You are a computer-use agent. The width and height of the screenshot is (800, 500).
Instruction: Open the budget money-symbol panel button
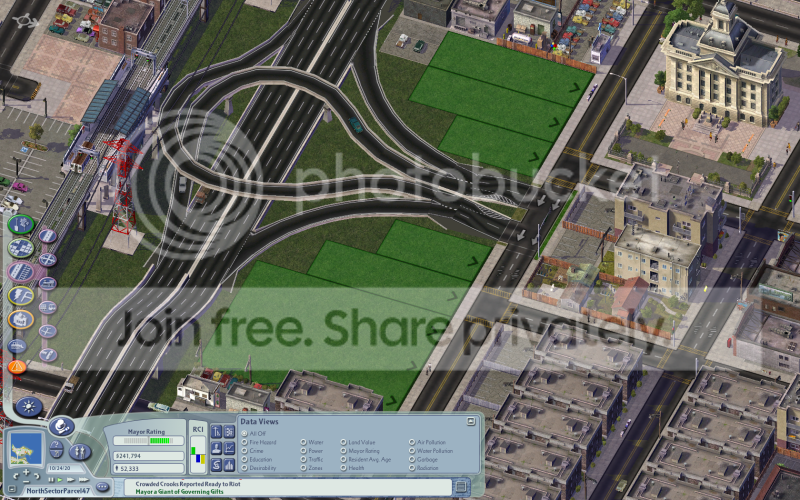click(216, 465)
